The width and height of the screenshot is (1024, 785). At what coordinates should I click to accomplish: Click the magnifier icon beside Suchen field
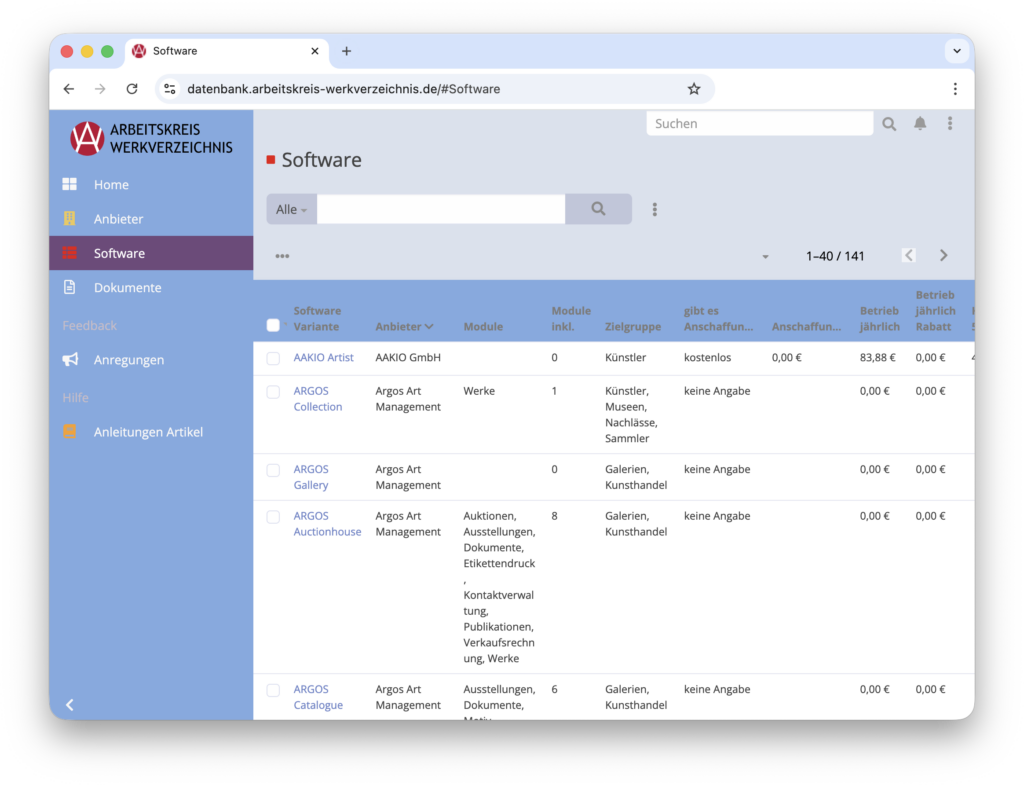[x=889, y=124]
